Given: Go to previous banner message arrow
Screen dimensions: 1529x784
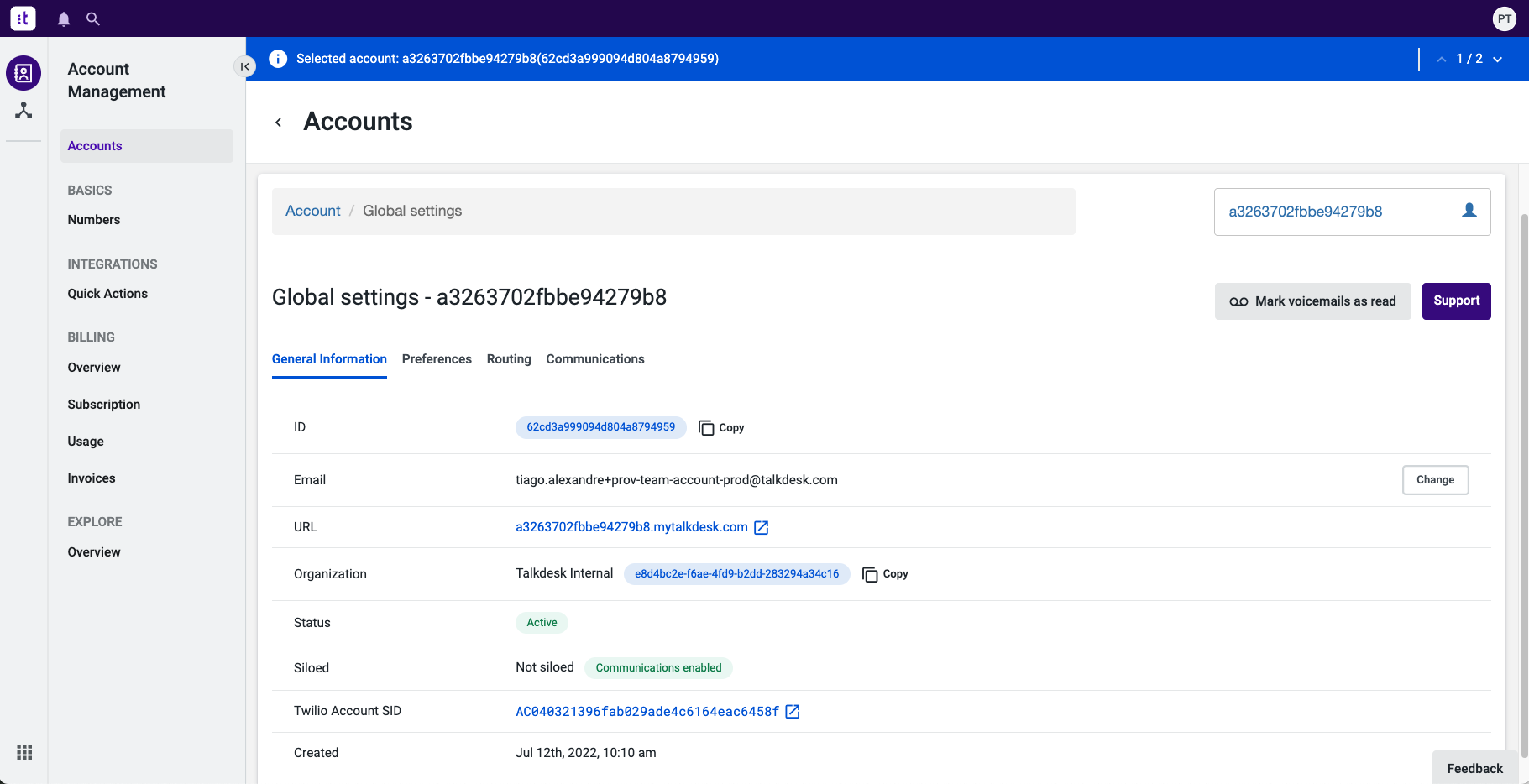Looking at the screenshot, I should click(1442, 59).
